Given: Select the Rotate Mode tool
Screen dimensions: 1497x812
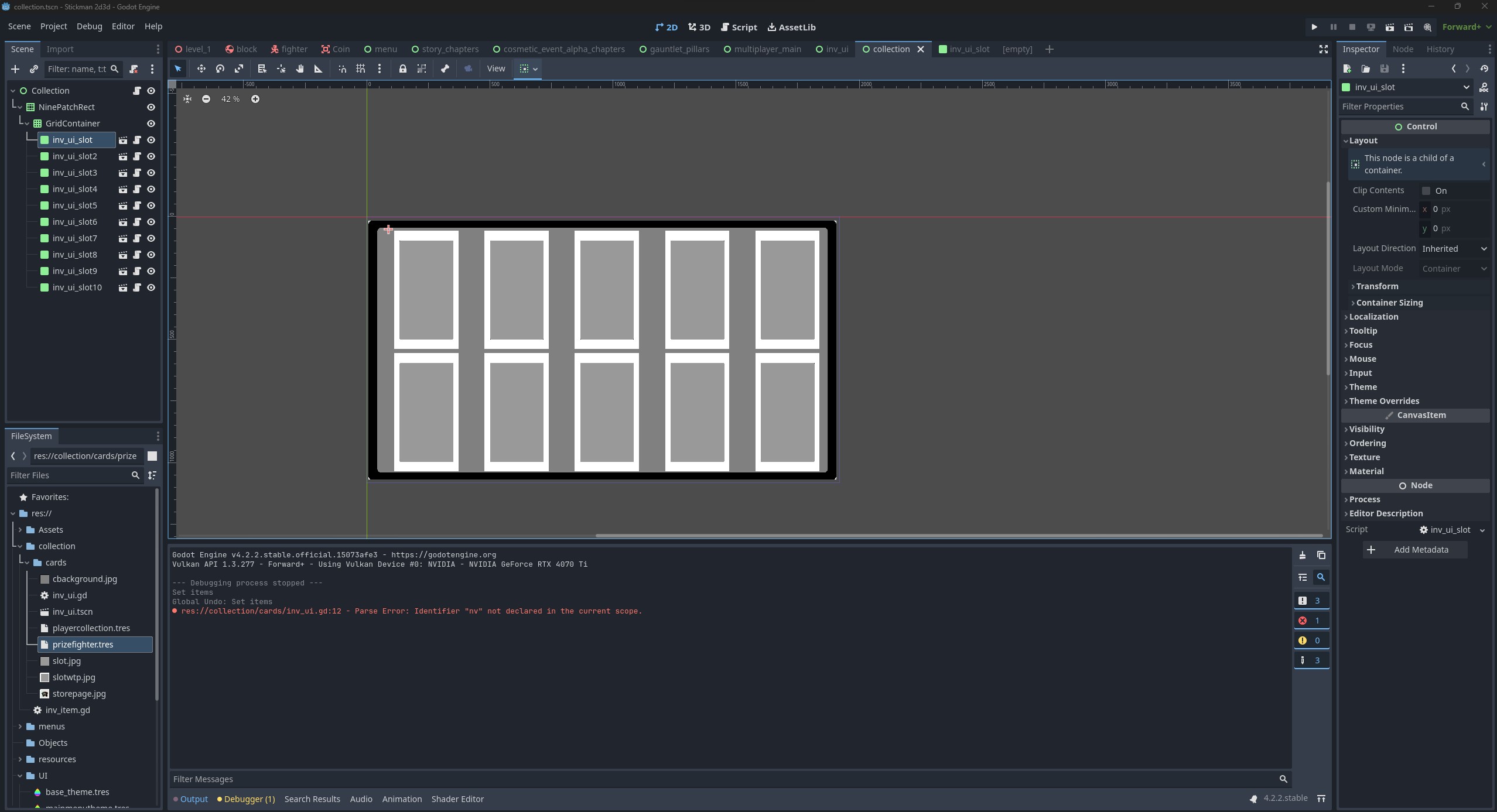Looking at the screenshot, I should (220, 69).
